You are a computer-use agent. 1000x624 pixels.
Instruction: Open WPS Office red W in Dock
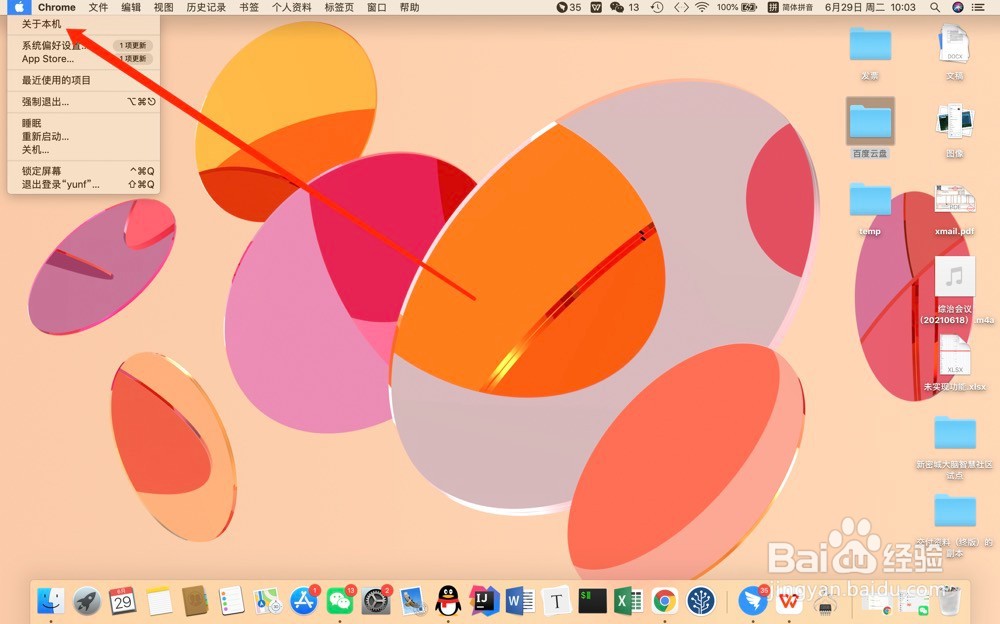790,600
